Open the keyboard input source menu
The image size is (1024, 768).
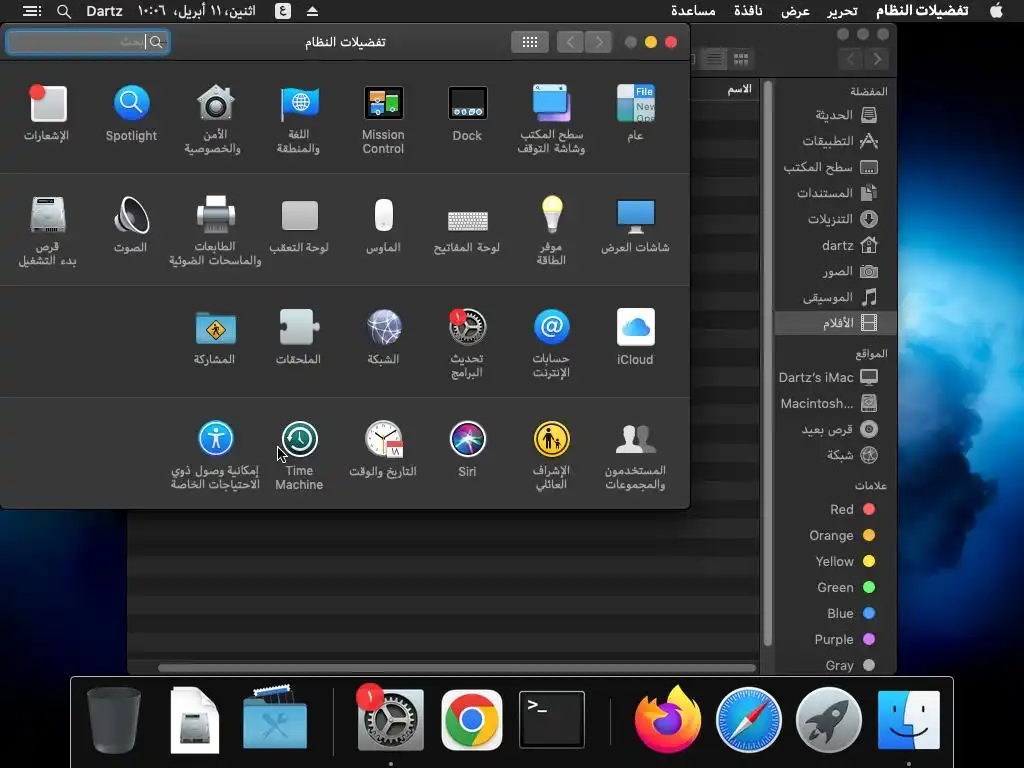pyautogui.click(x=283, y=11)
